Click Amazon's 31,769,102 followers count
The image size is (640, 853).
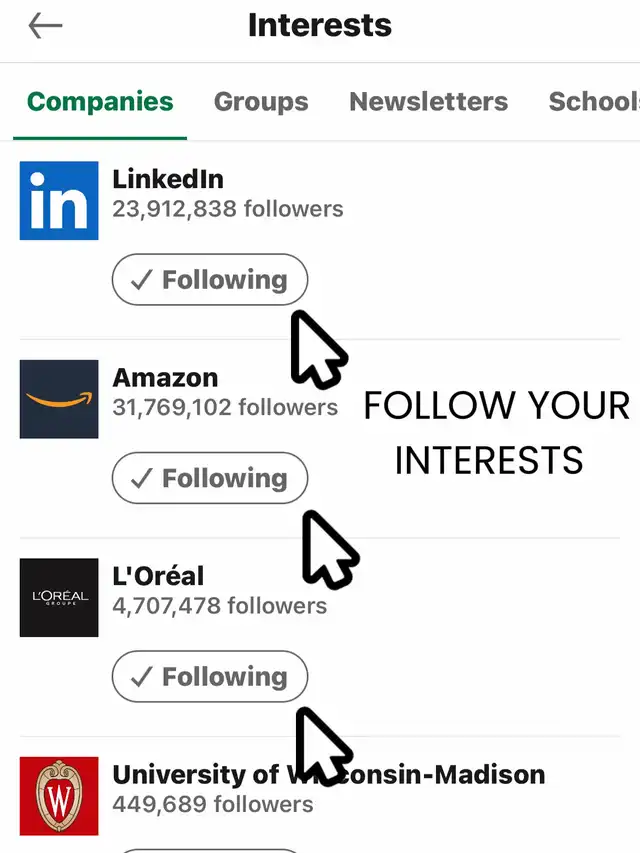pos(225,407)
